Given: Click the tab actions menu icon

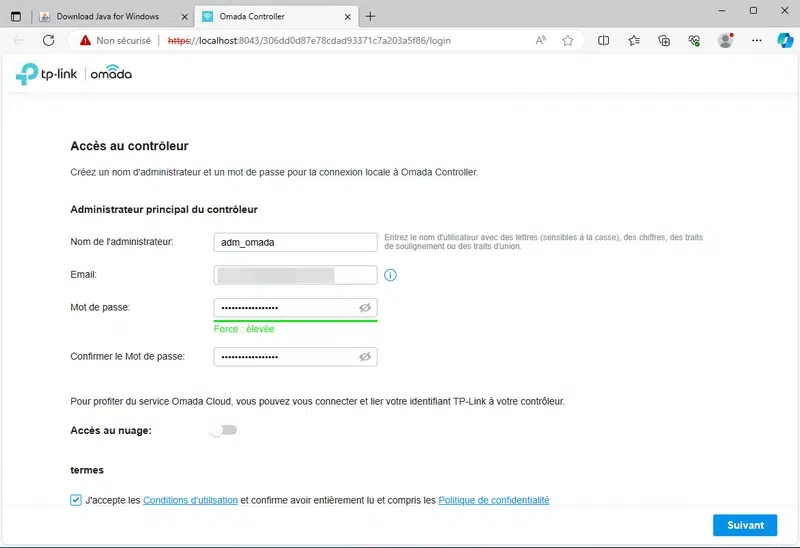Looking at the screenshot, I should pyautogui.click(x=16, y=16).
